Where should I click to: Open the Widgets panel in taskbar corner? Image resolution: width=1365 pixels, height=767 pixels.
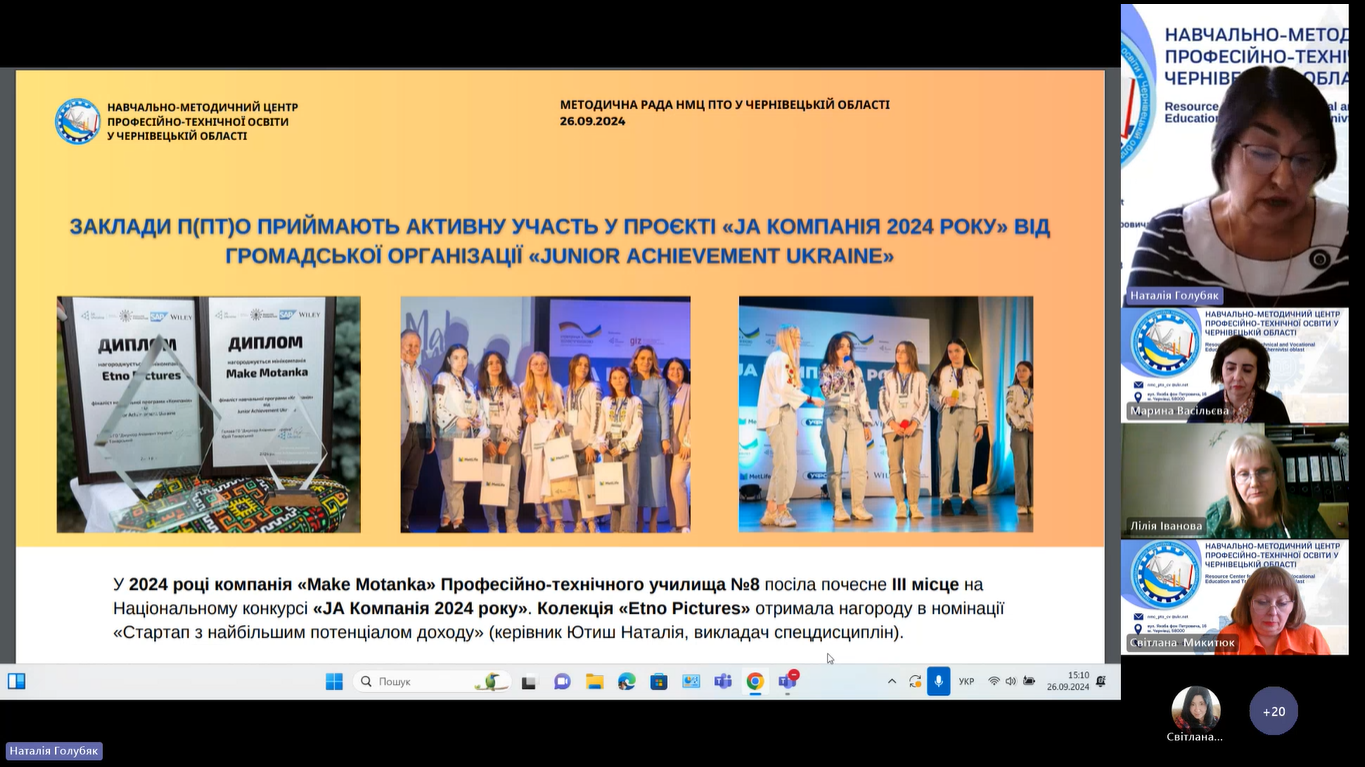pos(17,682)
